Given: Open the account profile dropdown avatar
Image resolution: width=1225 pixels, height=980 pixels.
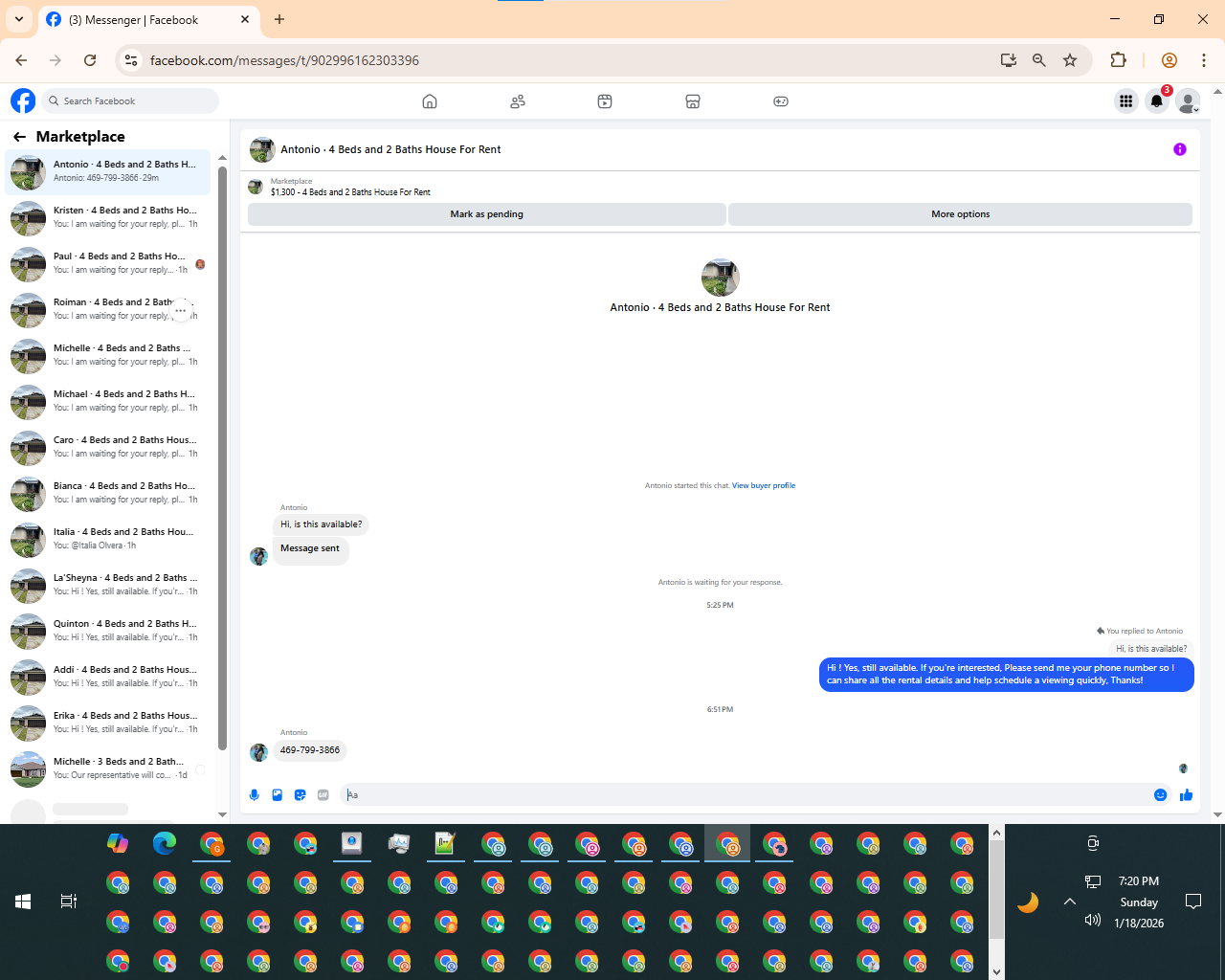Looking at the screenshot, I should (1188, 100).
